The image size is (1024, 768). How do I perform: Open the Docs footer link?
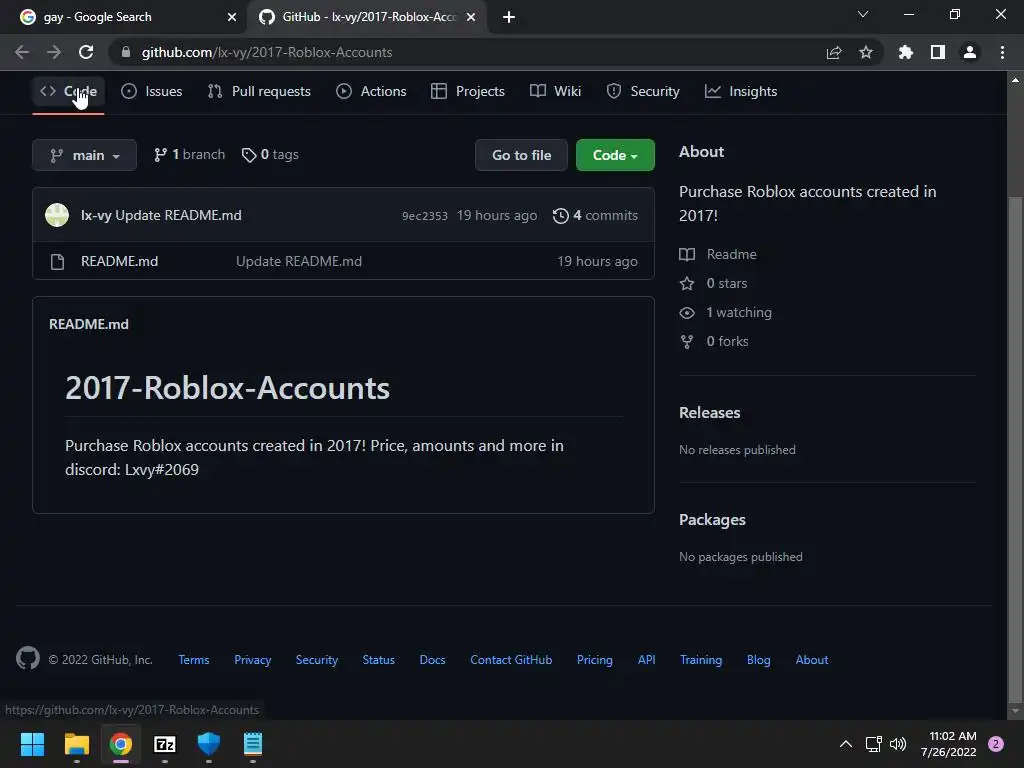[432, 660]
